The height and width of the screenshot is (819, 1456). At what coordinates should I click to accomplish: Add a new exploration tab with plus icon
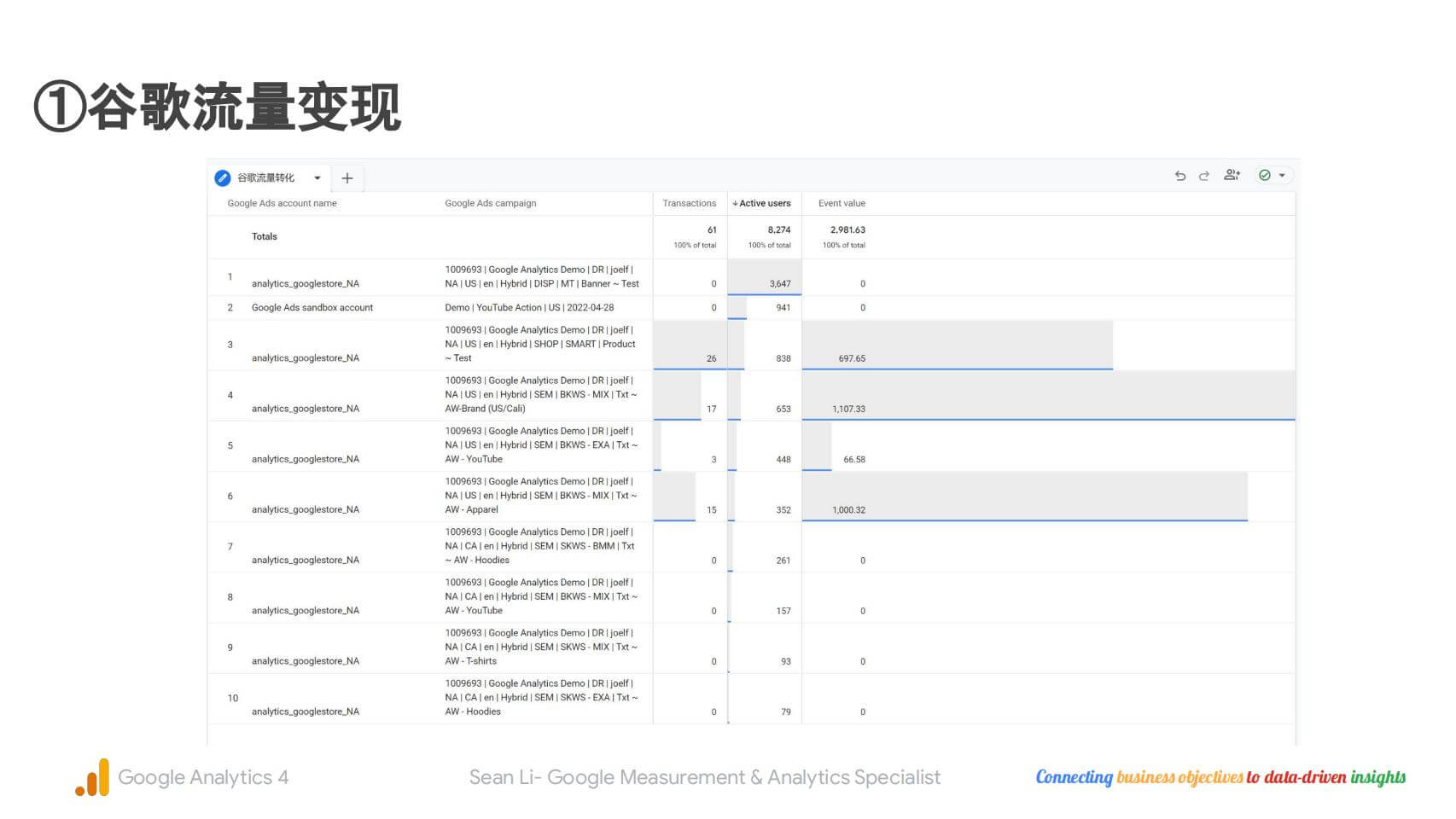[x=347, y=178]
